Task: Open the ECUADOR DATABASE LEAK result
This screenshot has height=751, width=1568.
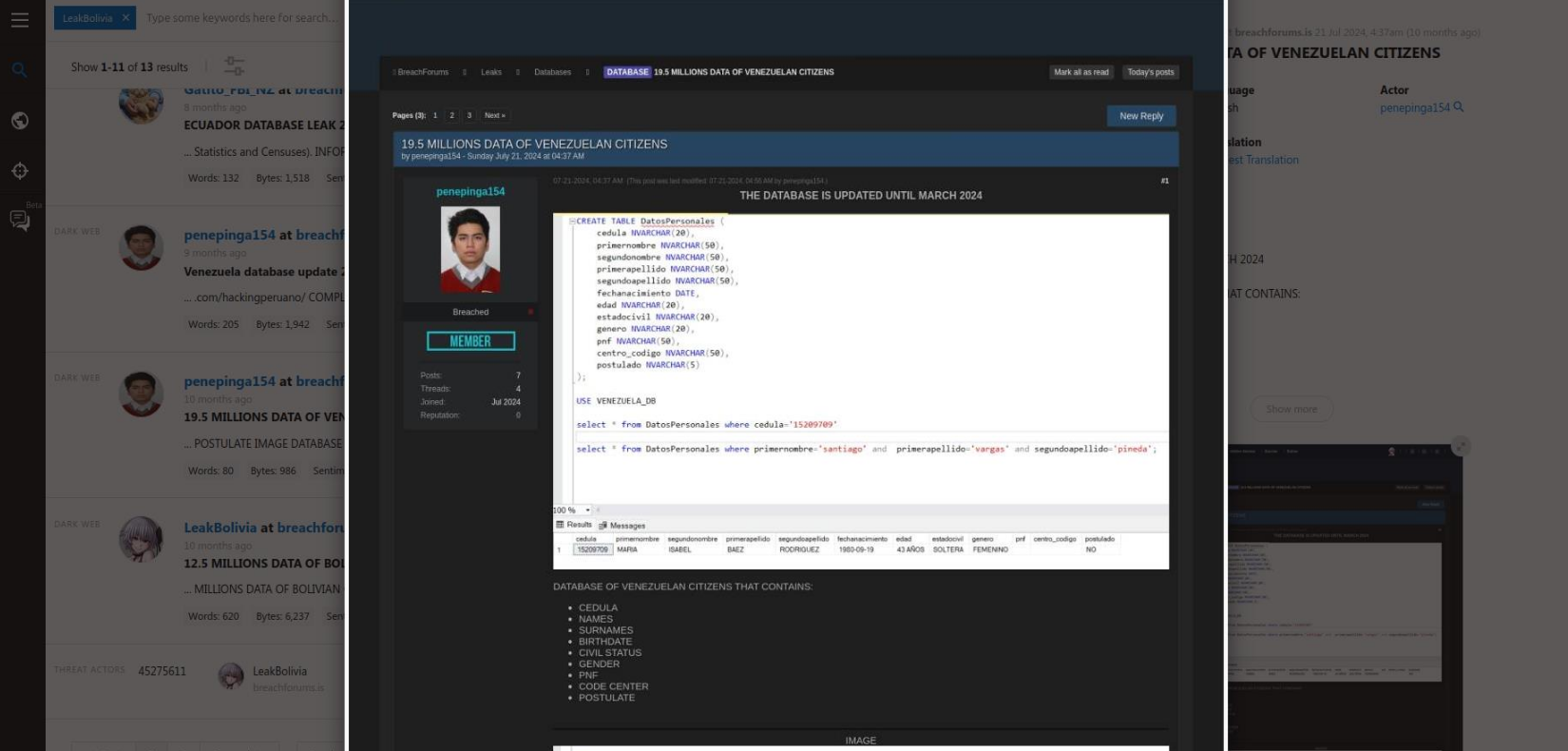Action: pyautogui.click(x=264, y=125)
